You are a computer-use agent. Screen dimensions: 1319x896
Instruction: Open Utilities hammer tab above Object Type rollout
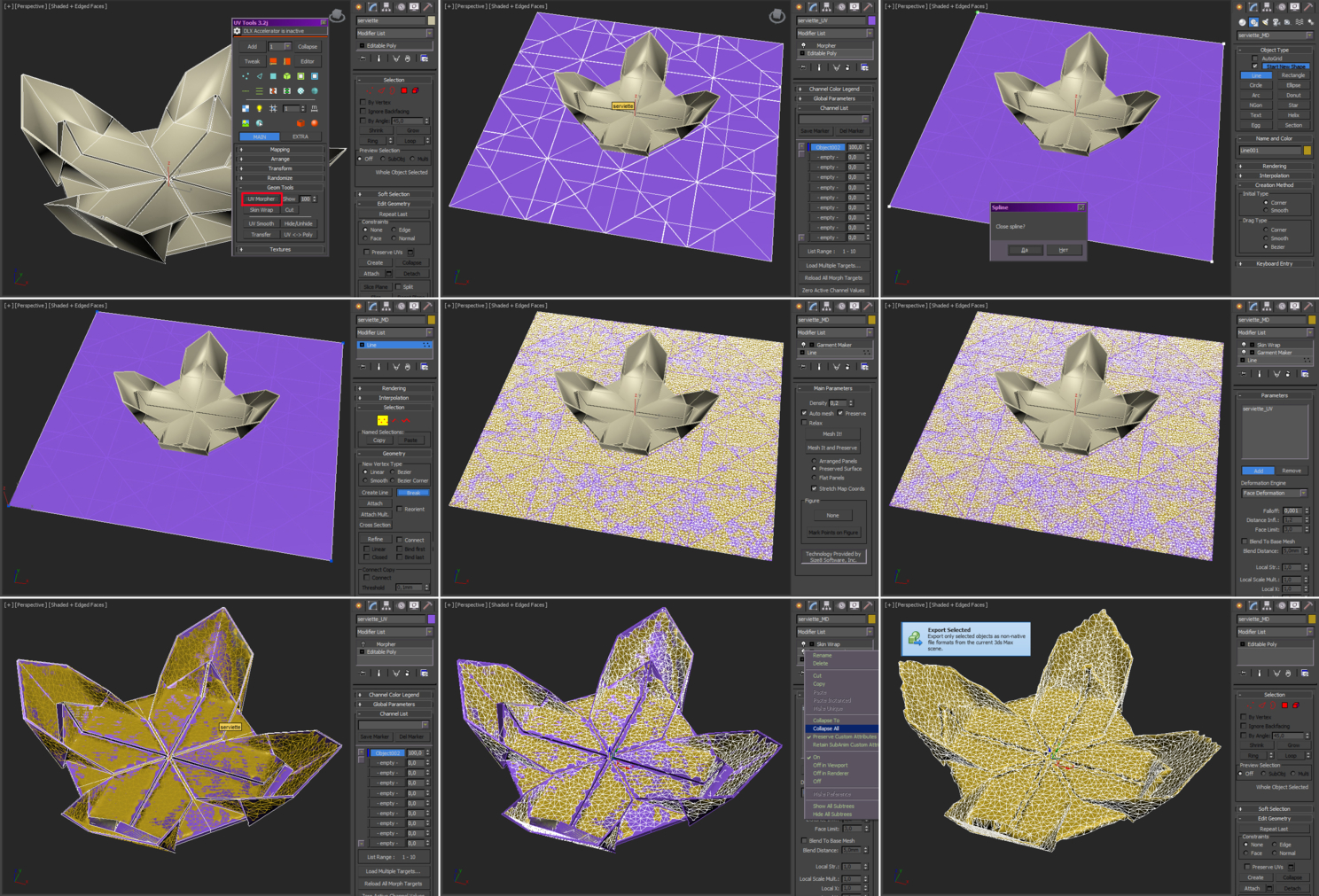click(1308, 7)
